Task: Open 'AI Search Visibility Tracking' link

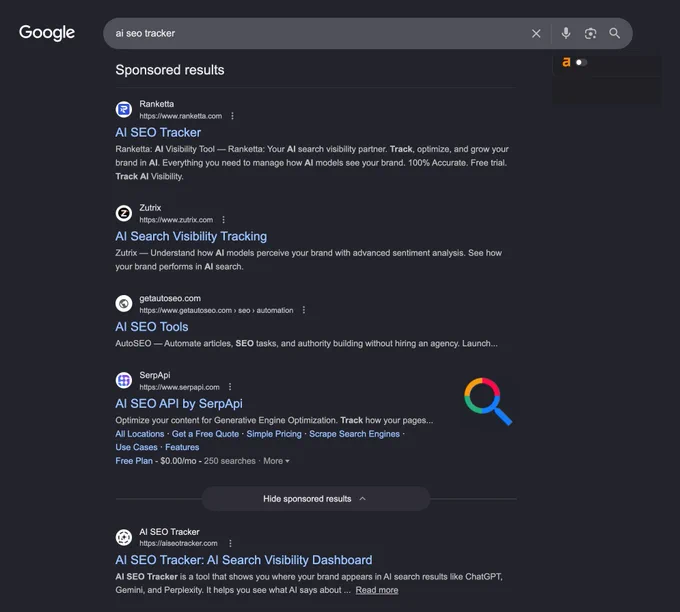Action: pos(191,236)
